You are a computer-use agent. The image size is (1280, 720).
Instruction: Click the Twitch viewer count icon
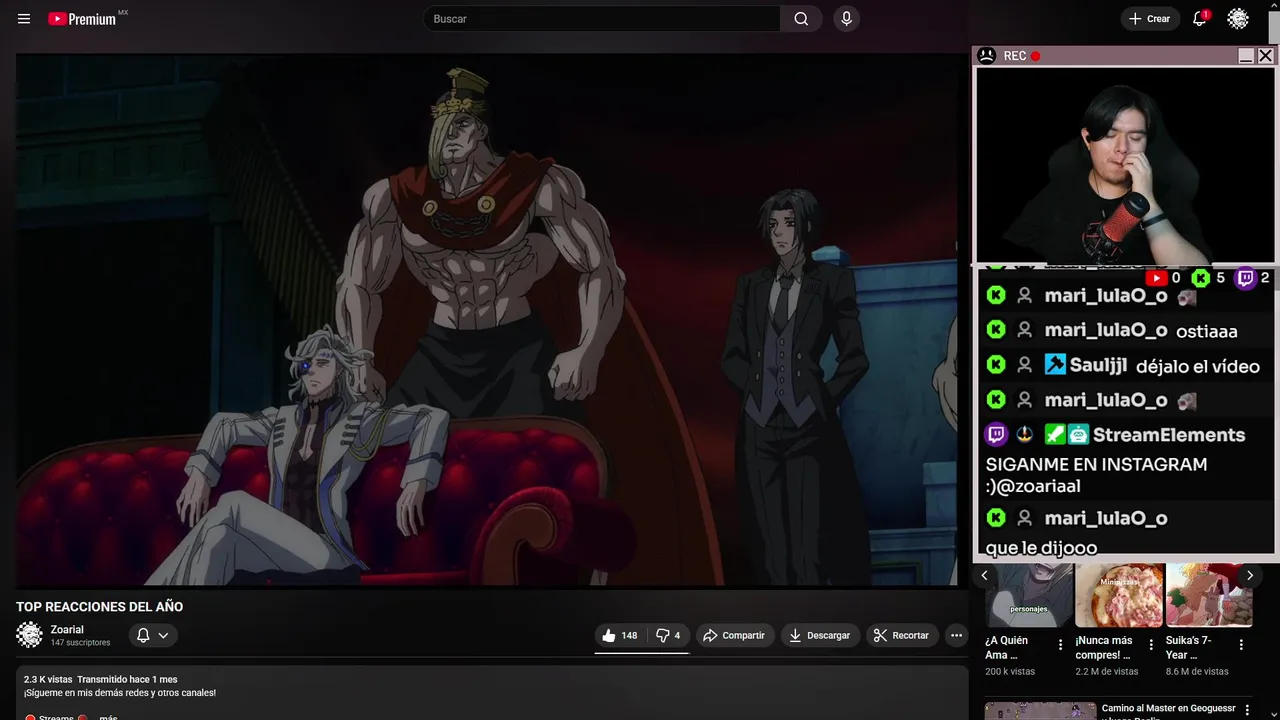point(1245,278)
